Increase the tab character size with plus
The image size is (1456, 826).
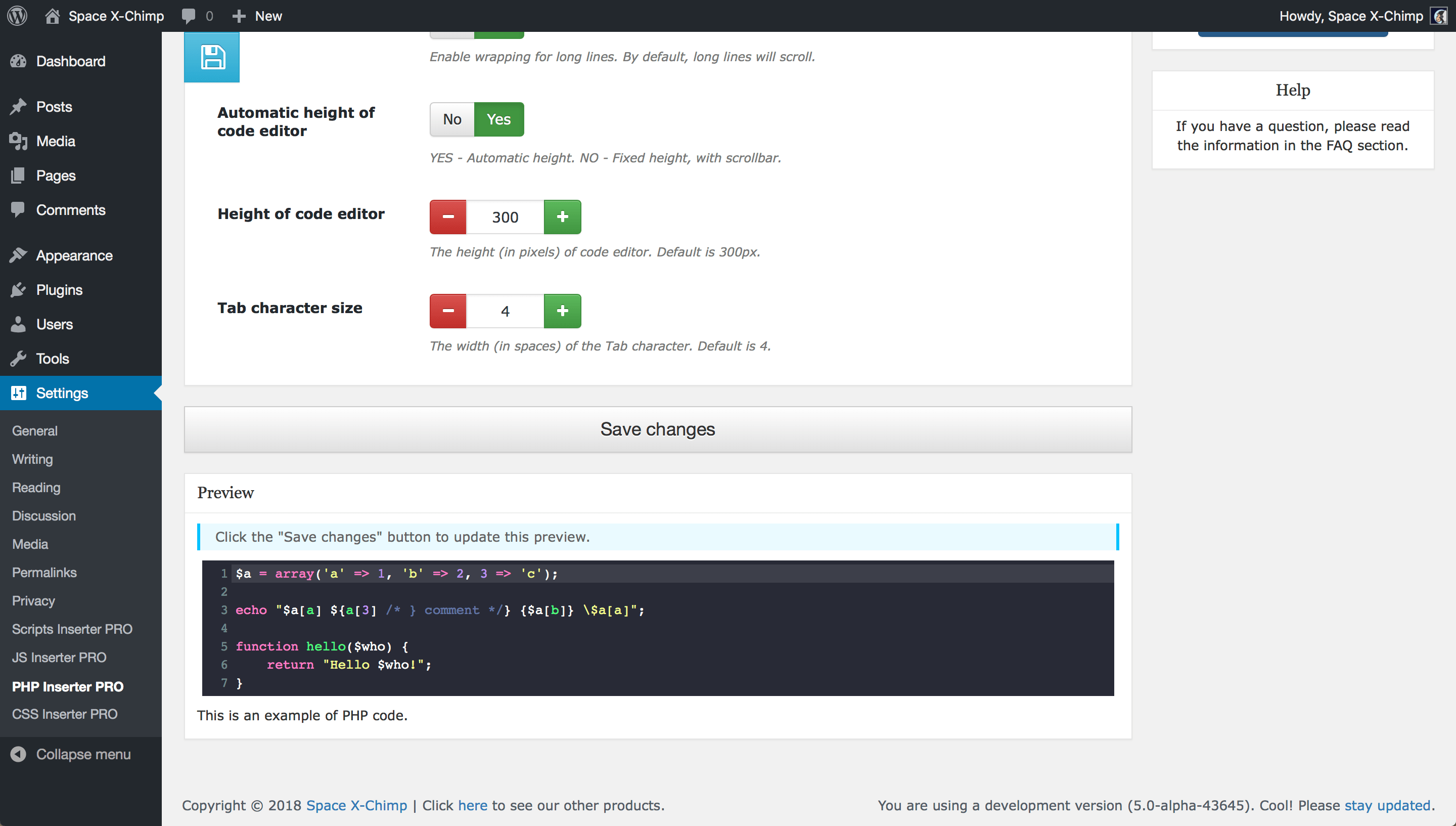click(563, 311)
